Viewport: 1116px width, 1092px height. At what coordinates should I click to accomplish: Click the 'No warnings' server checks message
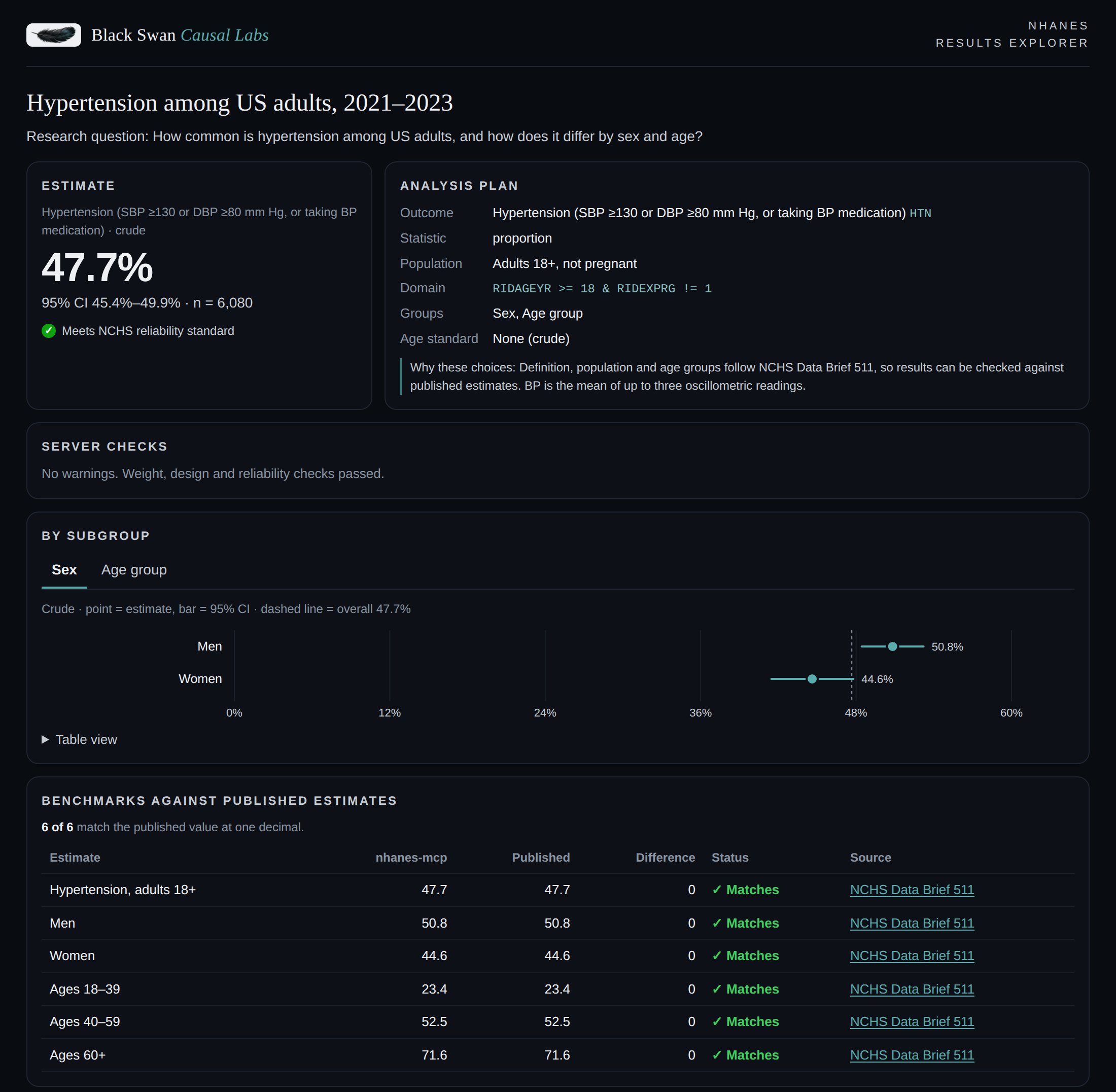213,474
